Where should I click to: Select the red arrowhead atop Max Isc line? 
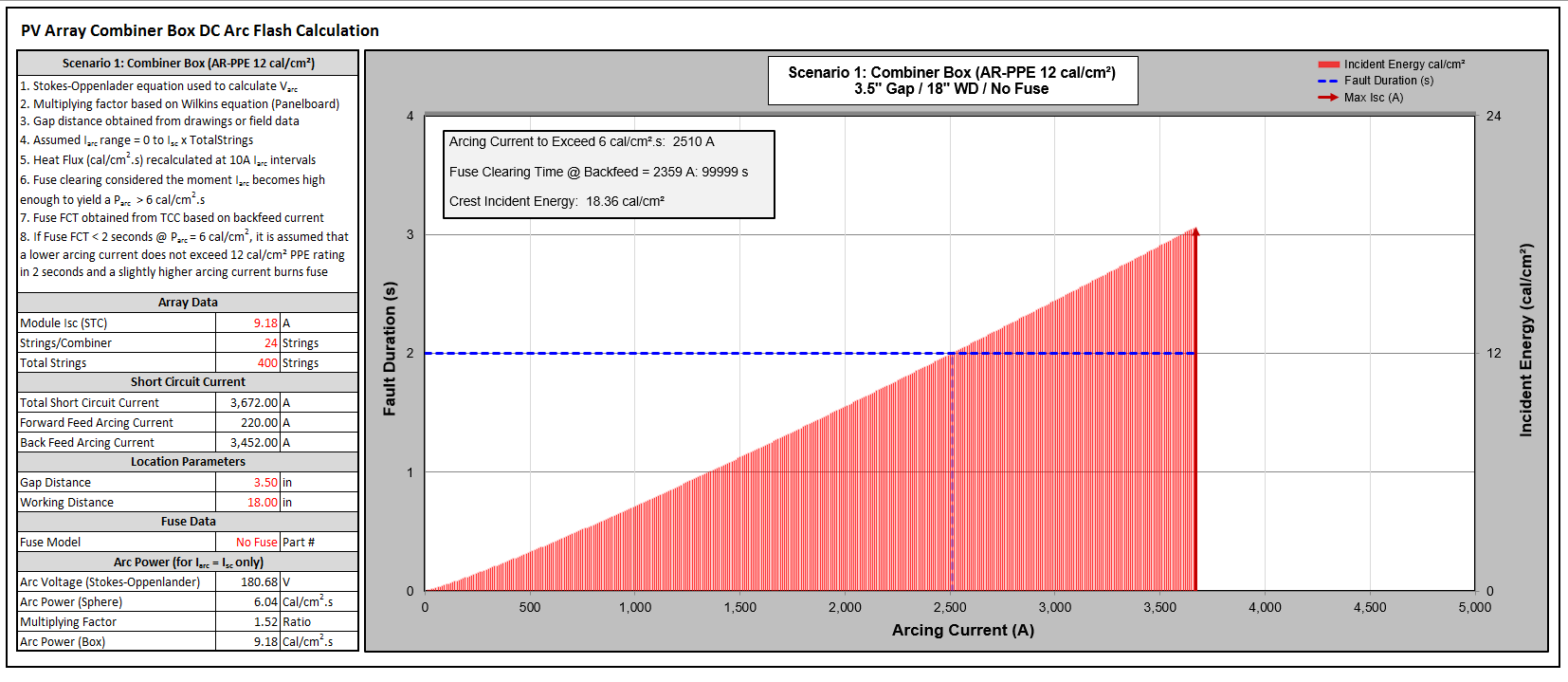(x=1195, y=231)
